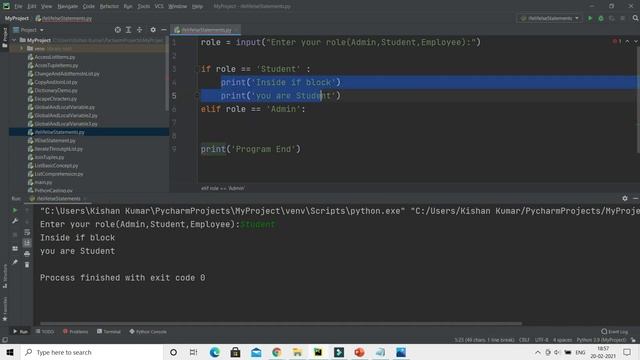This screenshot has width=640, height=360.
Task: Open the Refactor menu
Action: pyautogui.click(x=109, y=6)
